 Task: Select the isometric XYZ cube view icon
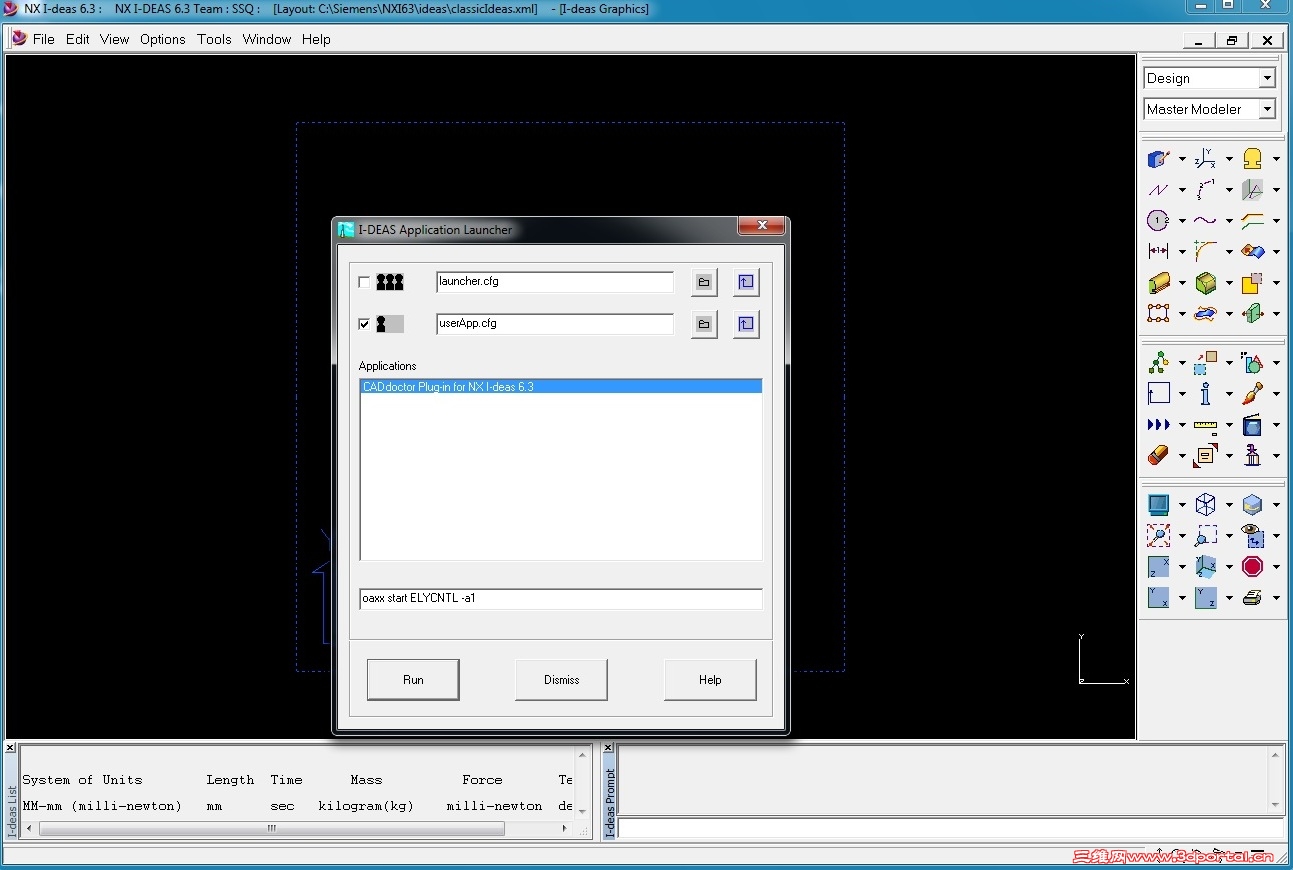(1206, 567)
